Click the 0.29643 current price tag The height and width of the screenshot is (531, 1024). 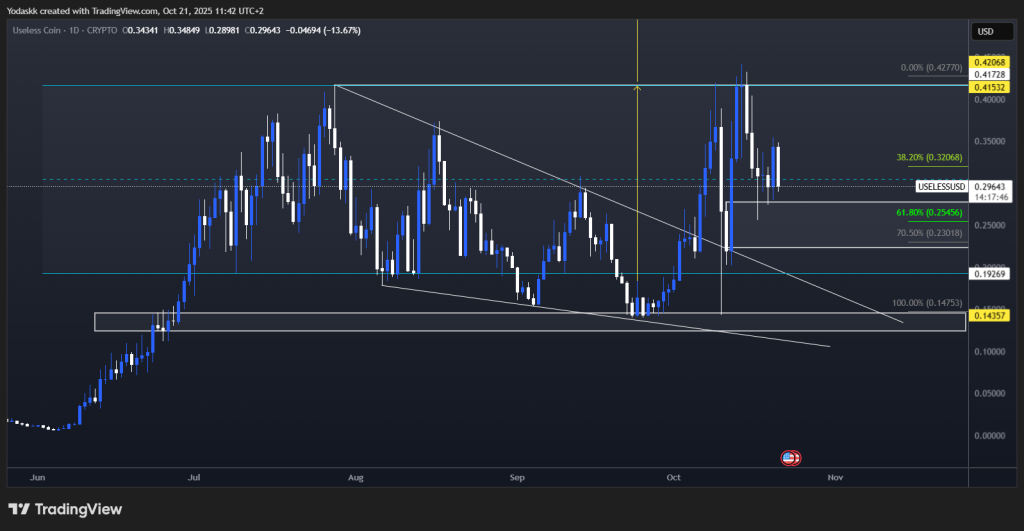[991, 187]
